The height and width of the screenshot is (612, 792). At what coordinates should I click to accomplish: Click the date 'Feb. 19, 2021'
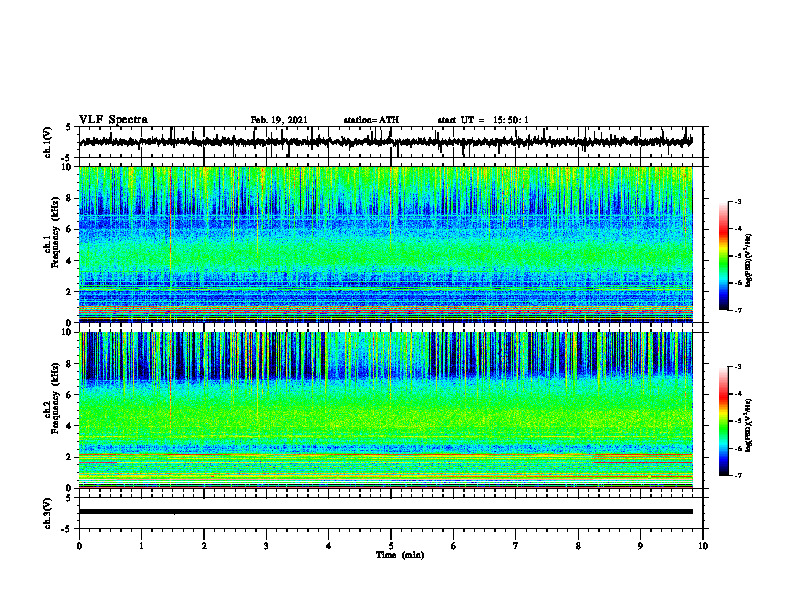(x=279, y=120)
